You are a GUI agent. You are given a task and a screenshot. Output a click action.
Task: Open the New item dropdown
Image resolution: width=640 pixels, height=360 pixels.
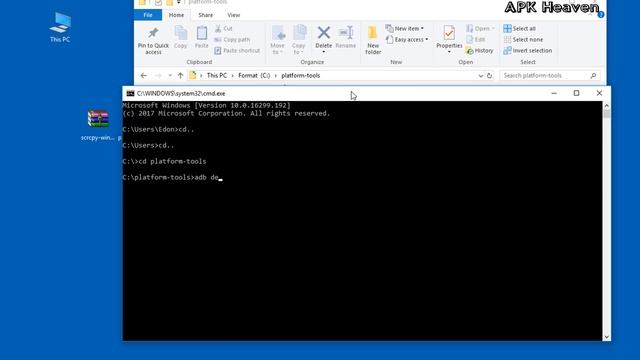click(404, 29)
